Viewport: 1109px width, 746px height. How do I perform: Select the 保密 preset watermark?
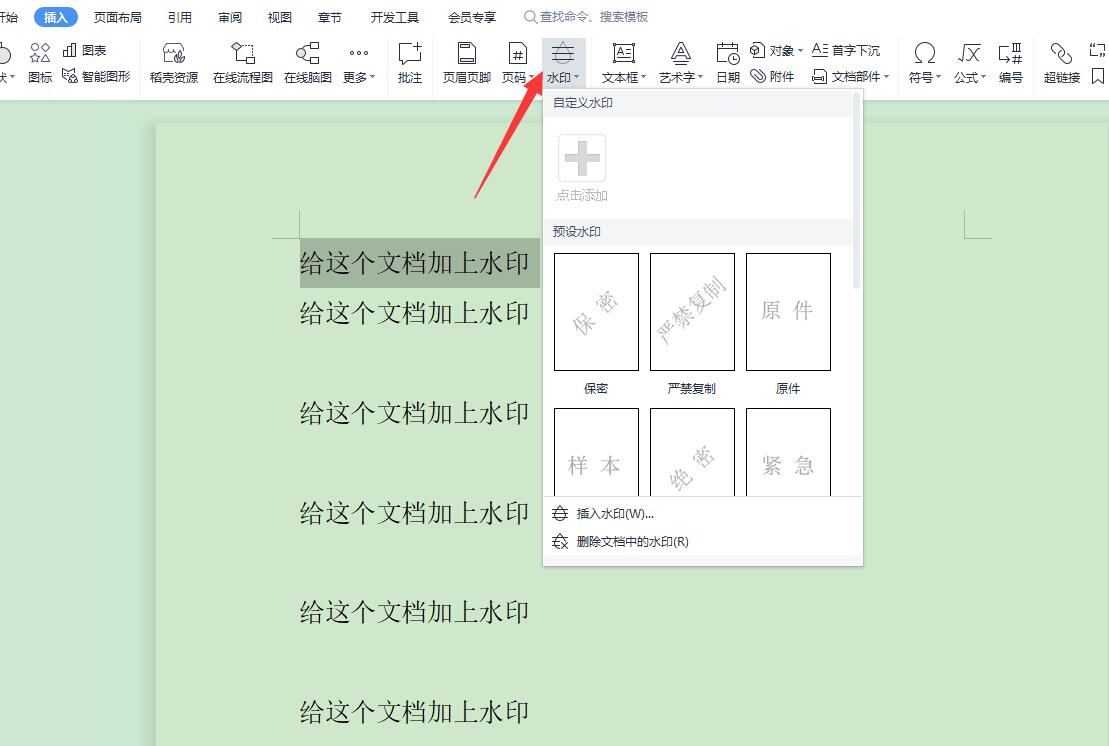click(x=595, y=311)
